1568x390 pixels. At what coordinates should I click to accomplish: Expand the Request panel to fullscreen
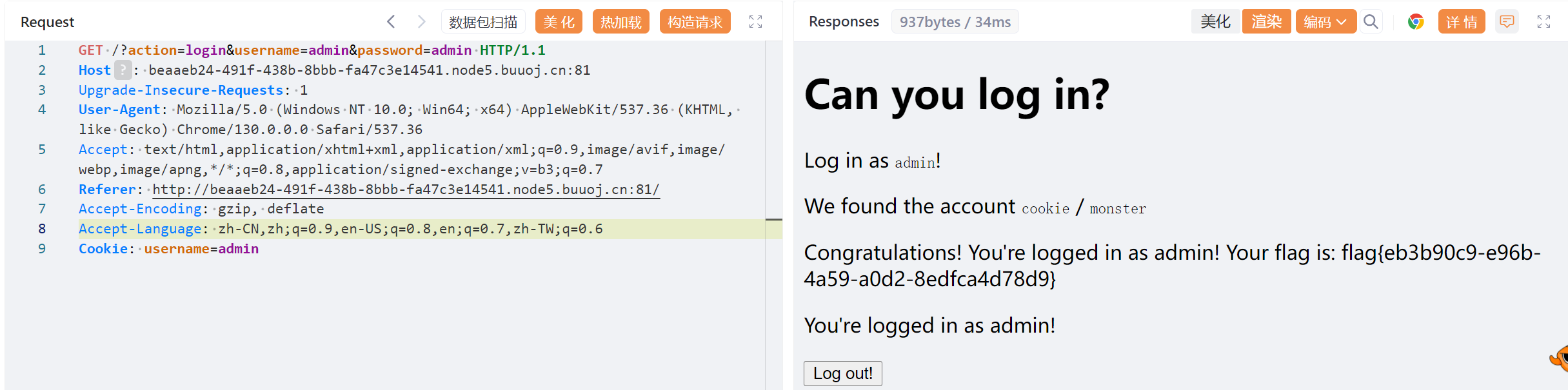click(755, 22)
